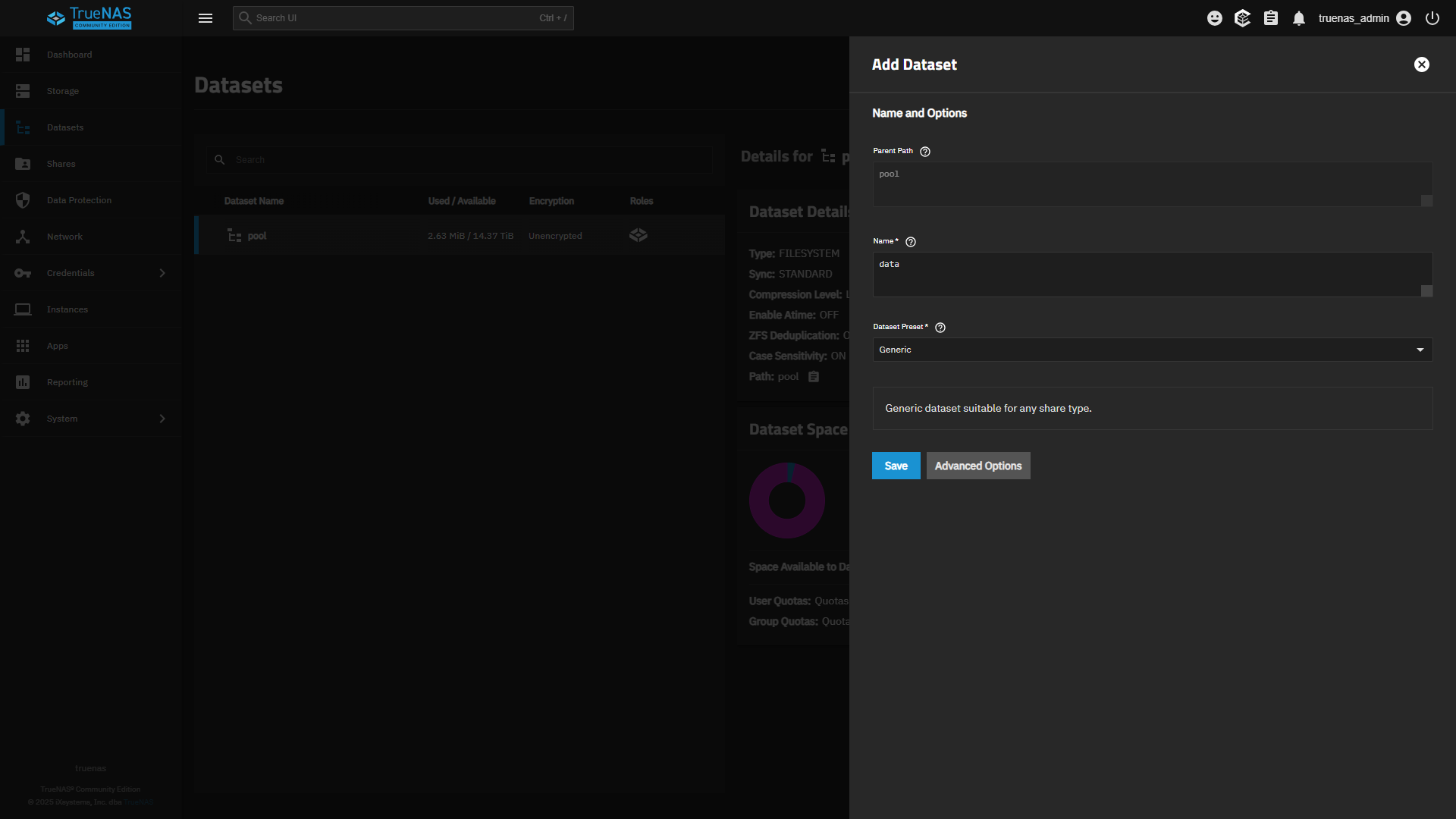Open the Dataset Preset dropdown
Viewport: 1456px width, 819px height.
click(1152, 350)
